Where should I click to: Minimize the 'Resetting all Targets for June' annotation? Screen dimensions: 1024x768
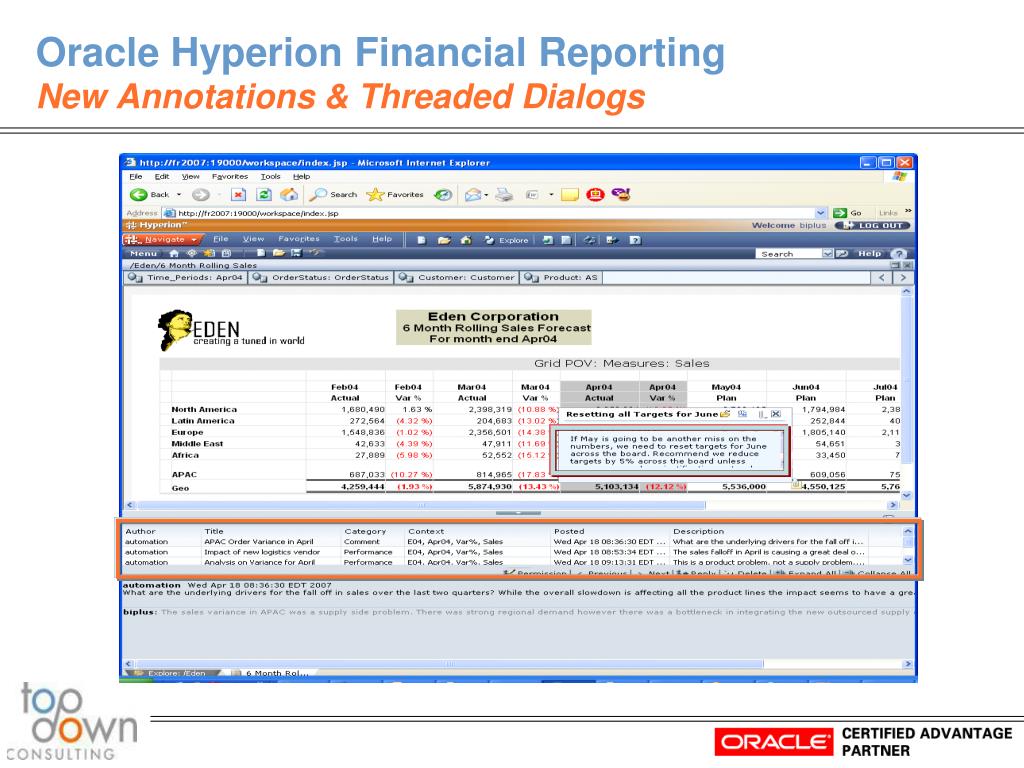[761, 414]
